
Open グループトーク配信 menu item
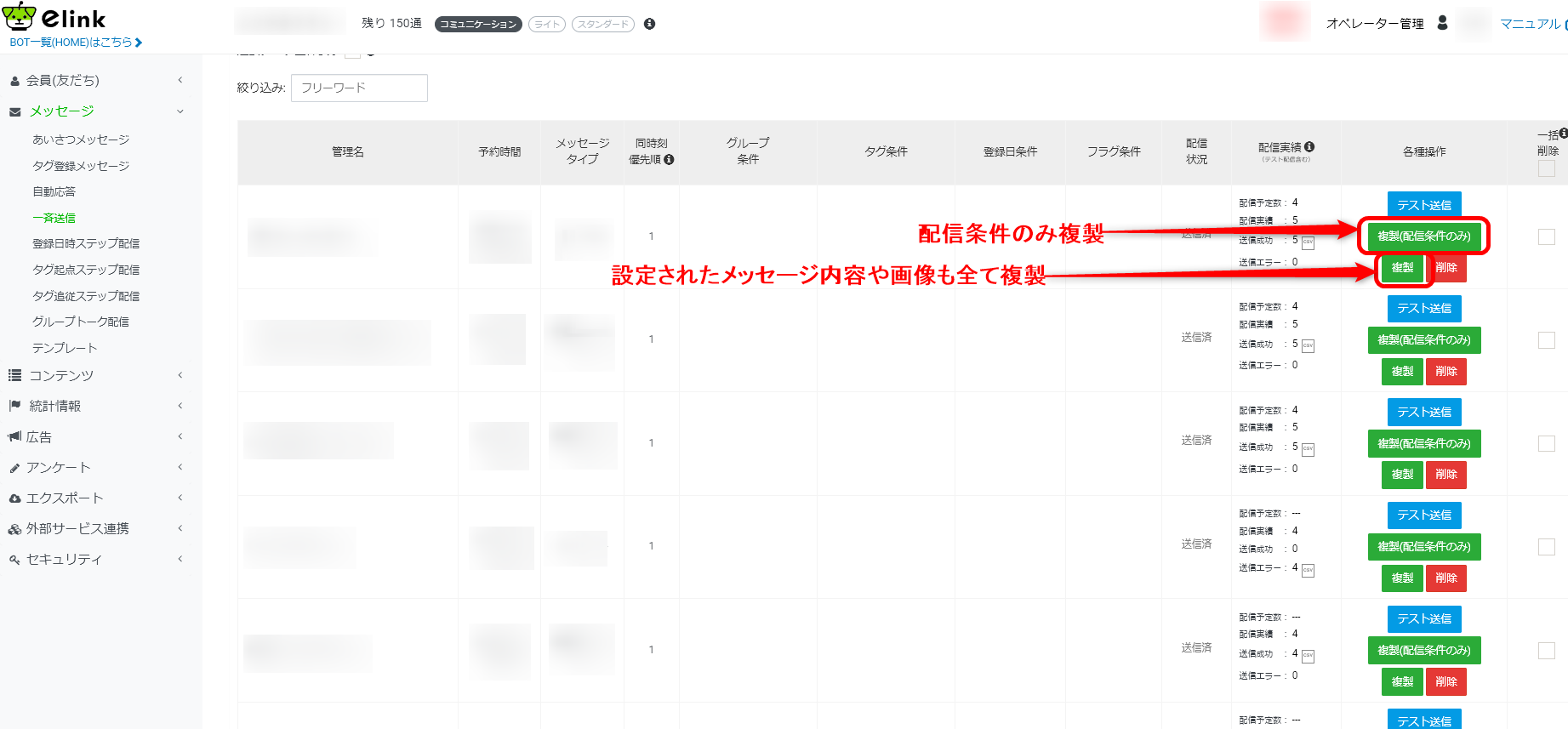pyautogui.click(x=81, y=322)
